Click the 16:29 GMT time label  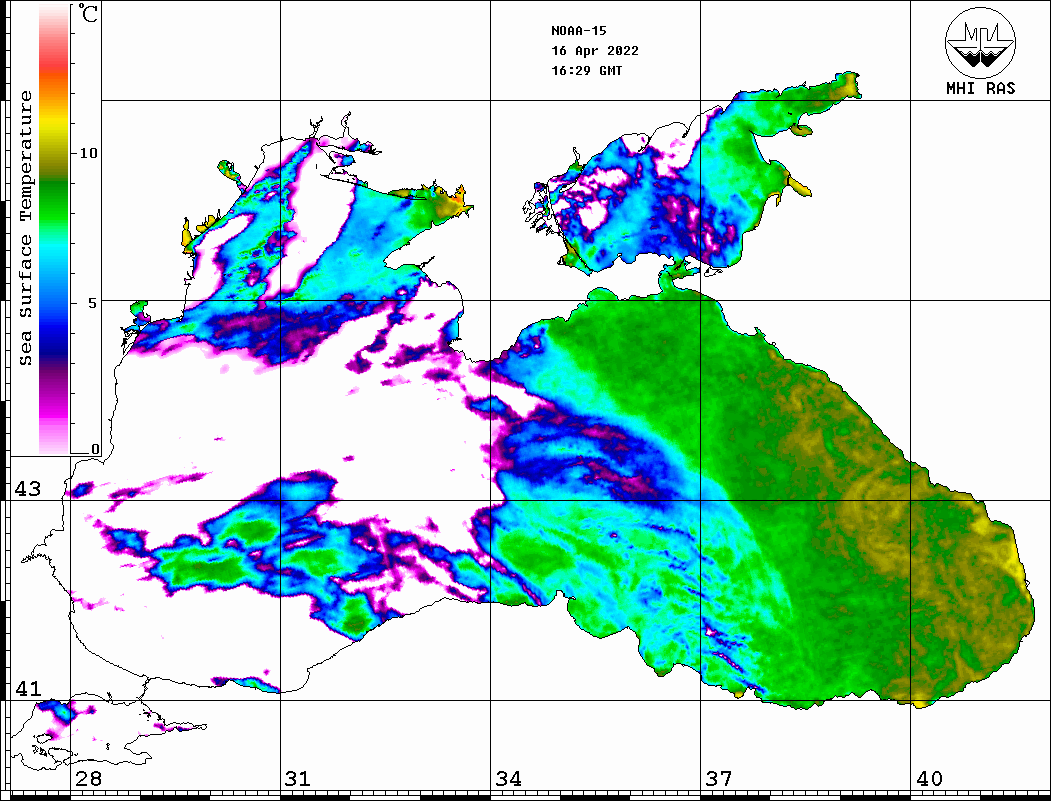pos(586,71)
